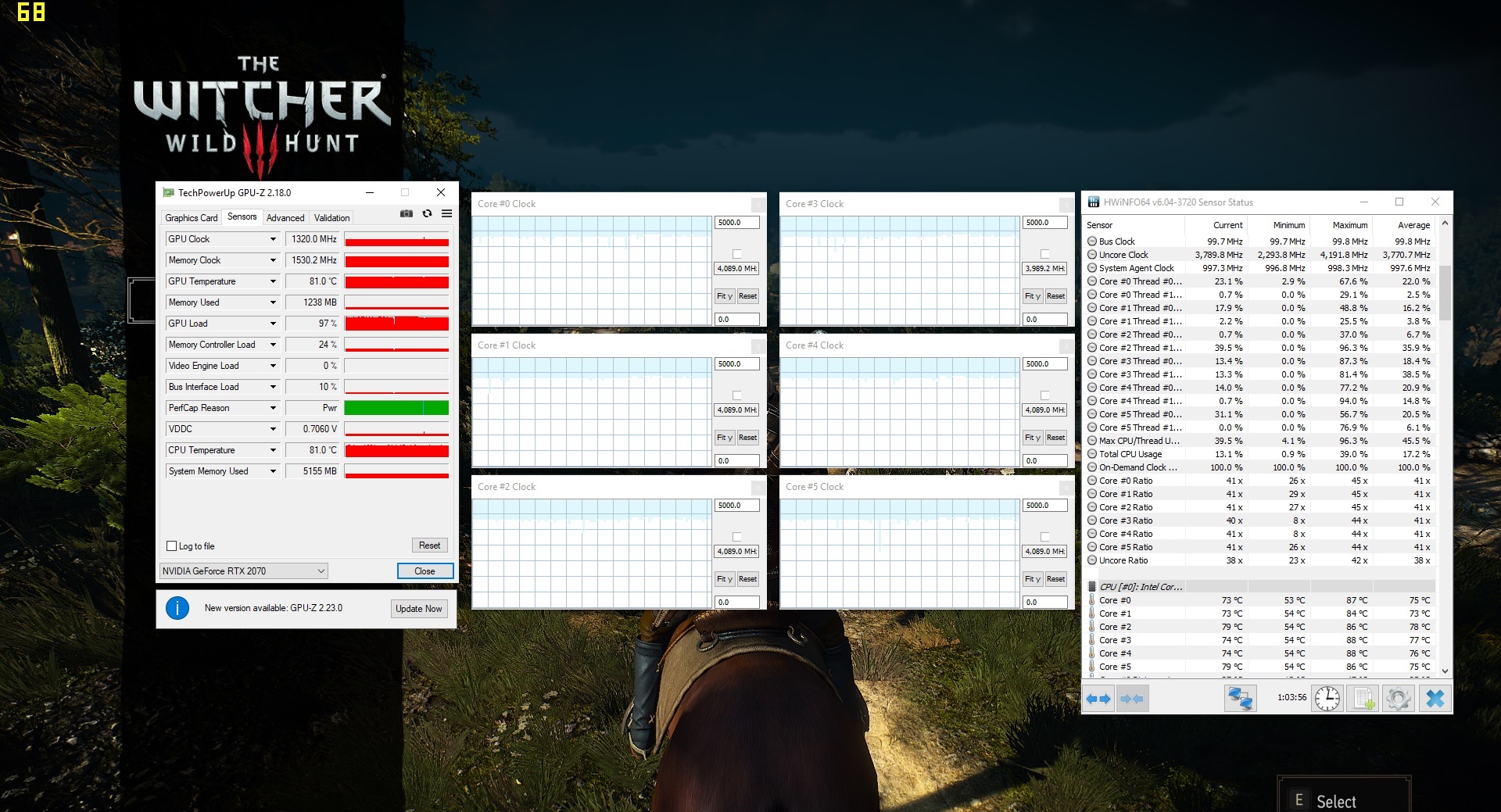
Task: Click Reset in Core #2 Clock graph
Action: pyautogui.click(x=748, y=579)
